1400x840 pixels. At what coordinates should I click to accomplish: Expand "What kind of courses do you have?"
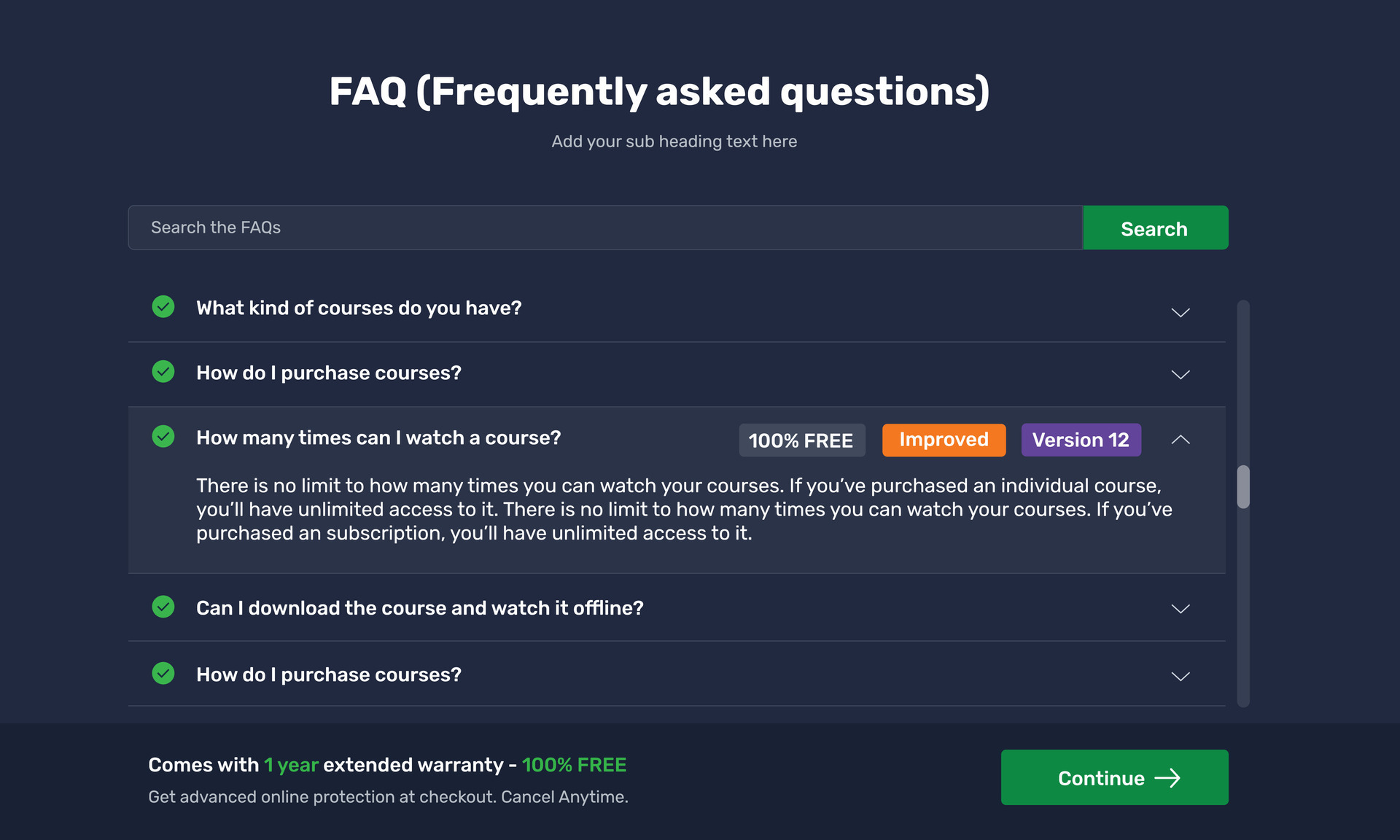click(1181, 313)
